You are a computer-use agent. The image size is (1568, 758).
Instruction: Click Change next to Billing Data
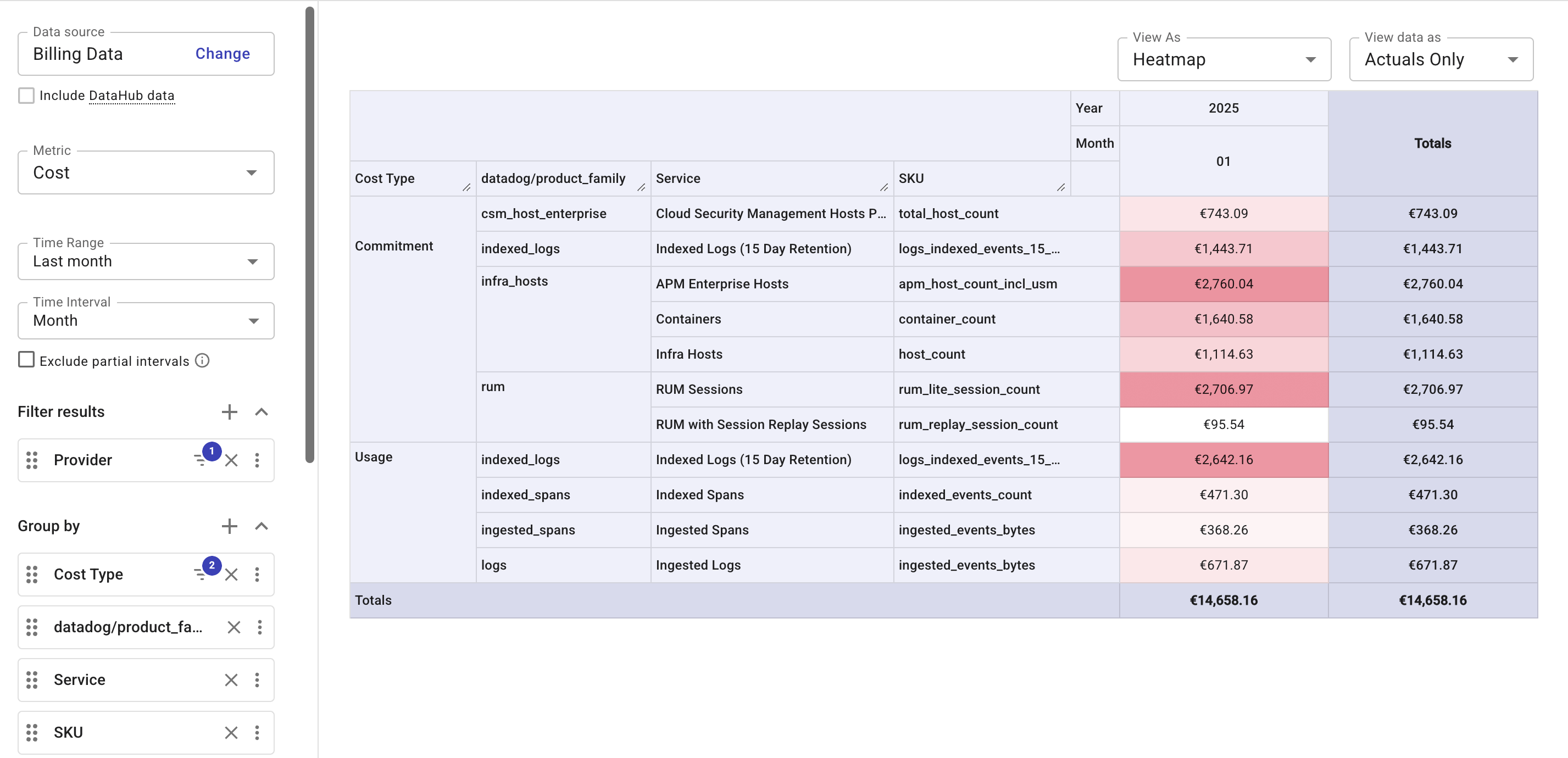221,53
